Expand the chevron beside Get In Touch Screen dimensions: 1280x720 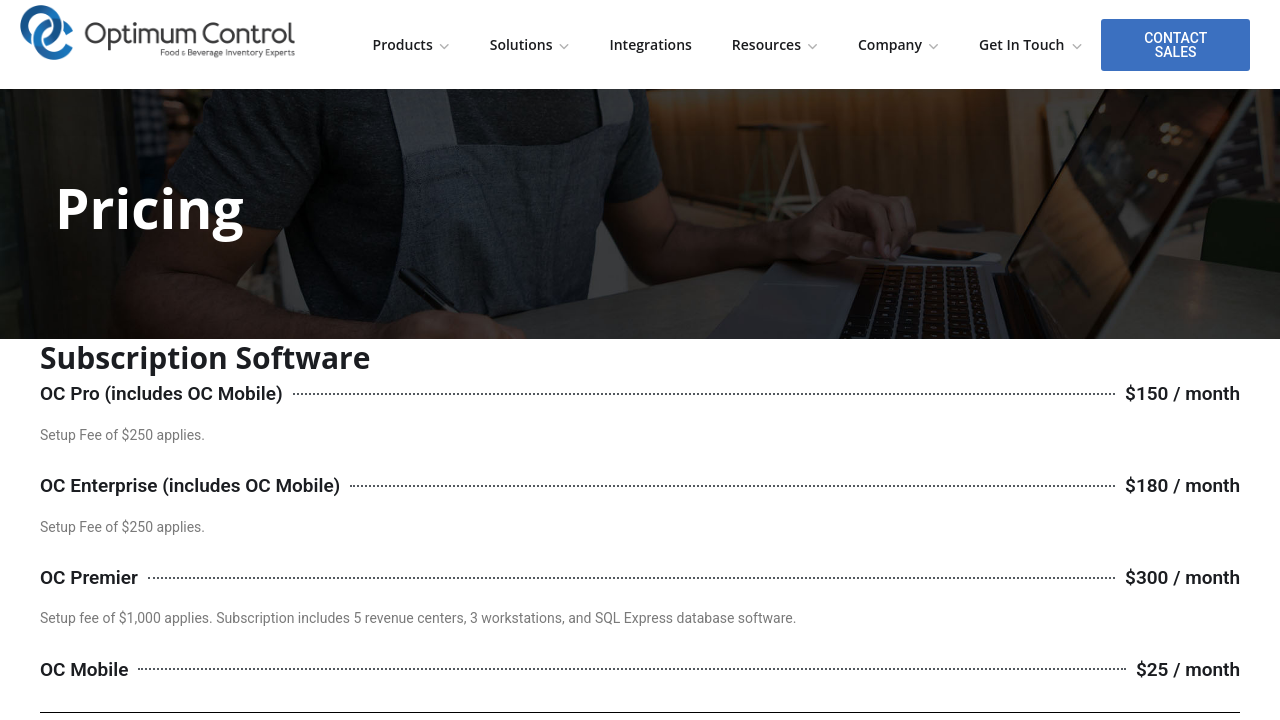click(1077, 46)
